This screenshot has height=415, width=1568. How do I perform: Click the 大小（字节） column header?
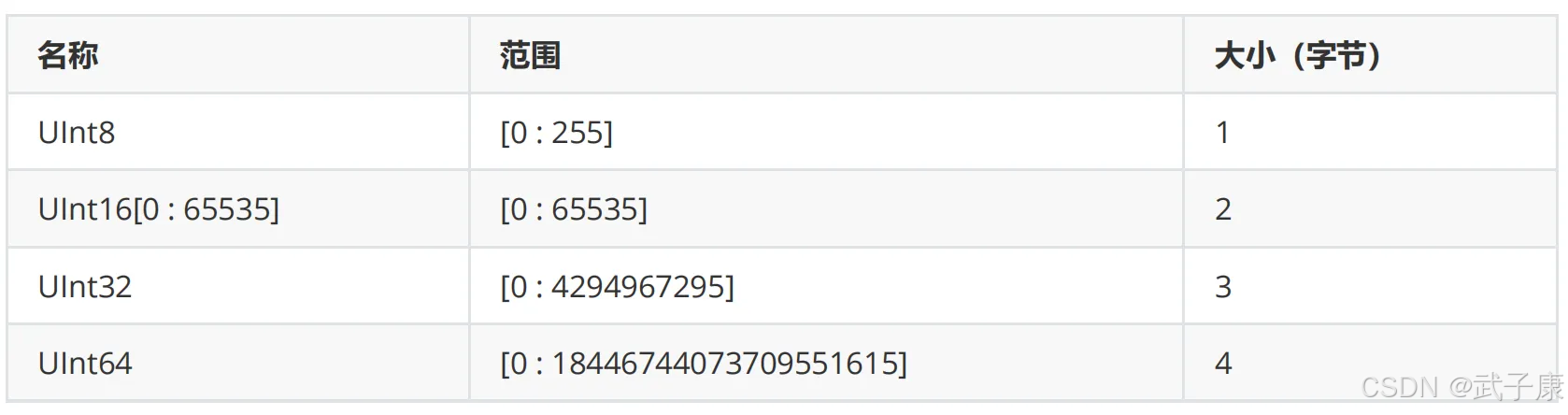[1297, 56]
